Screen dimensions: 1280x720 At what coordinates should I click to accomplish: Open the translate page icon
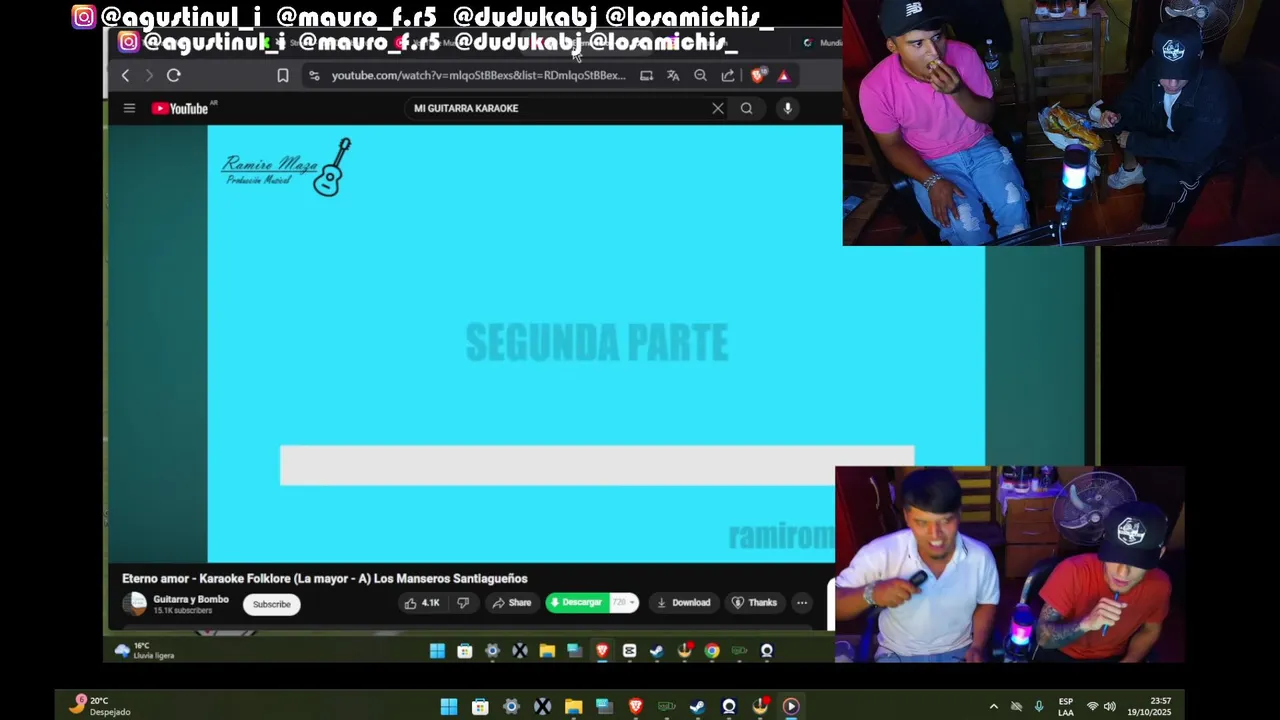pos(673,75)
